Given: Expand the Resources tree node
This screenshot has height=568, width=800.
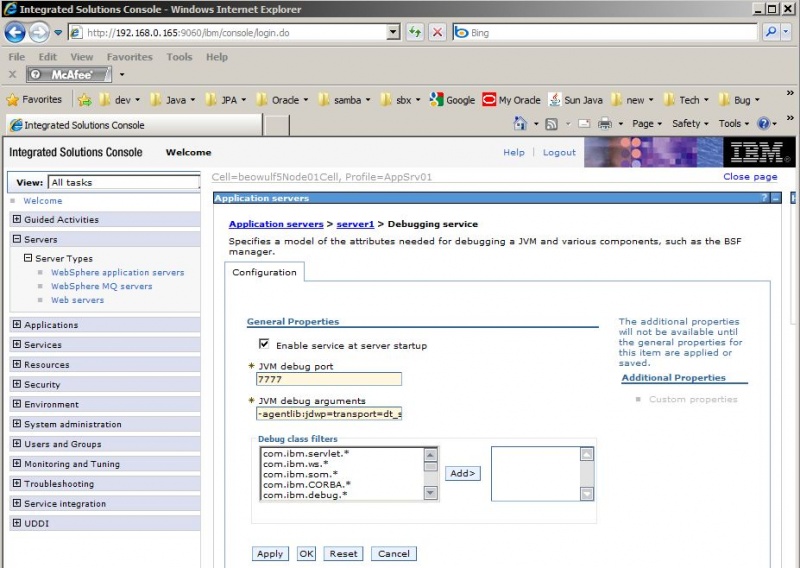Looking at the screenshot, I should coord(17,364).
